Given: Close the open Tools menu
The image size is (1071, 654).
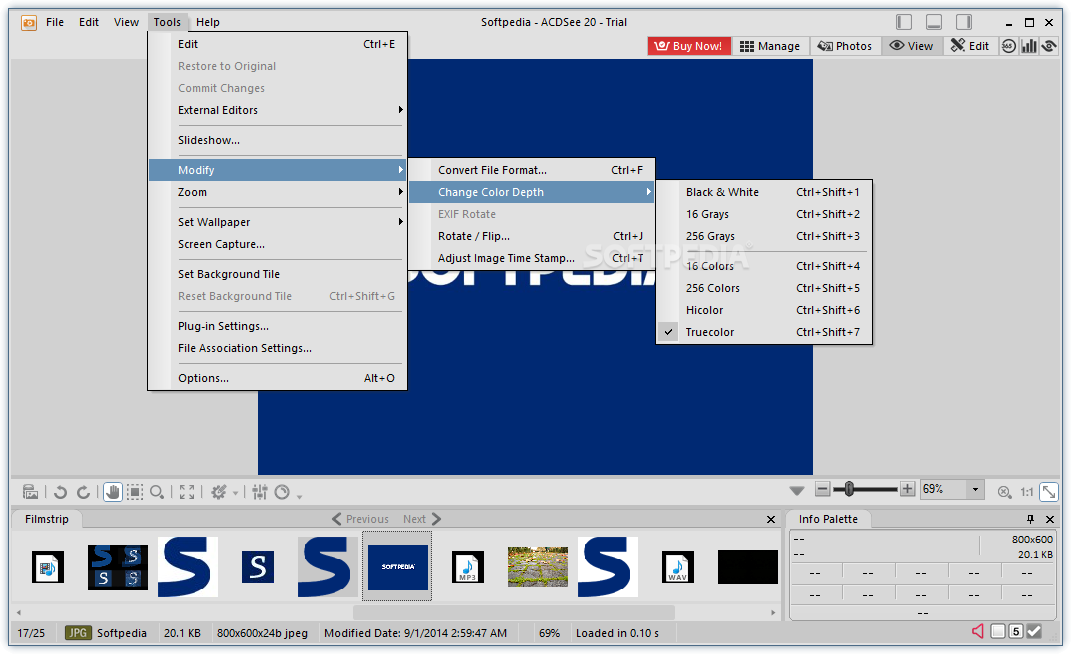Looking at the screenshot, I should point(167,22).
